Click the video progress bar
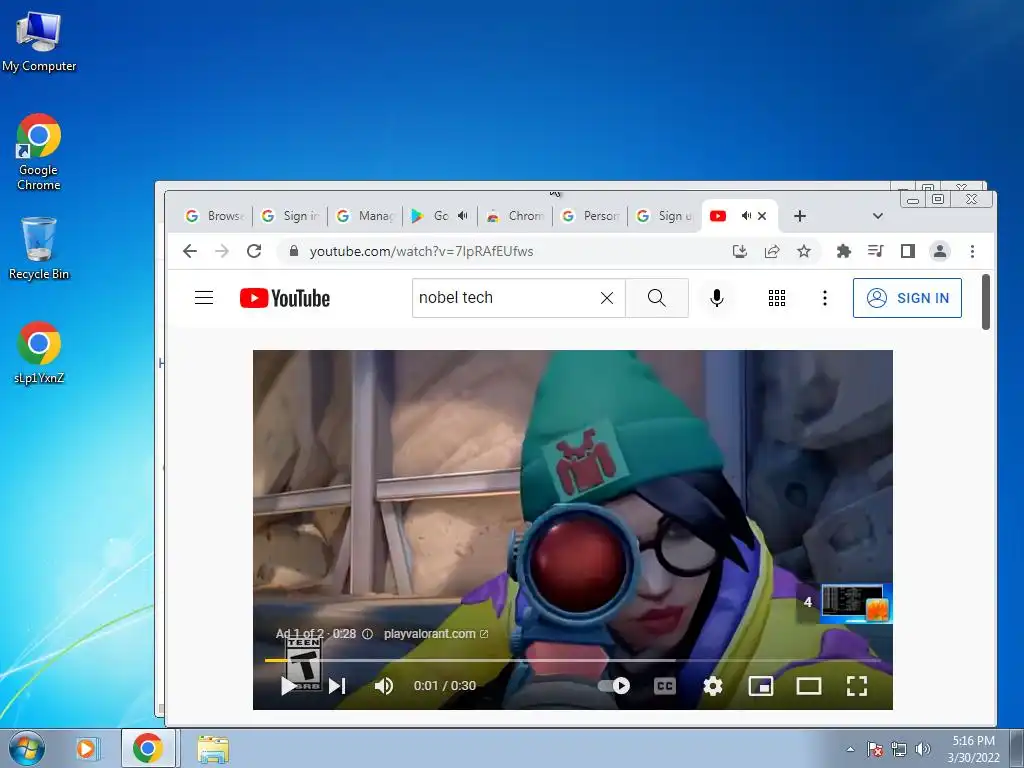 tap(573, 660)
